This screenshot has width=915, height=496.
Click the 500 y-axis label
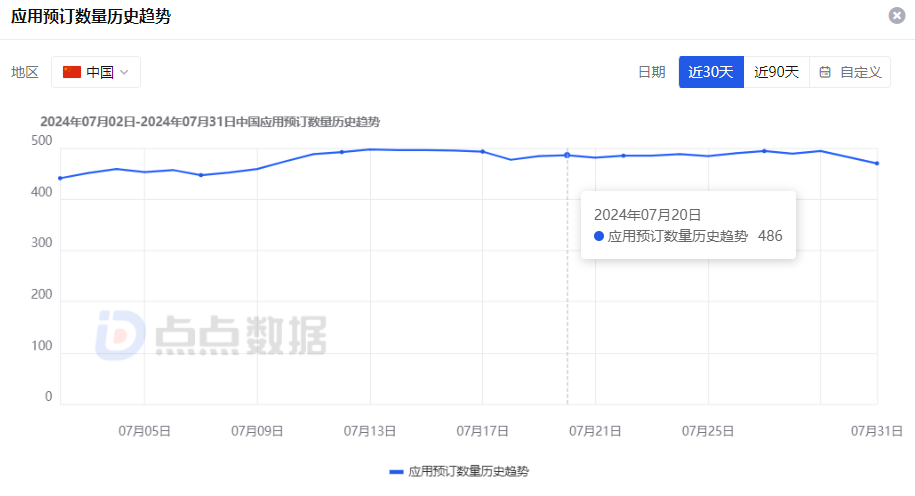coord(41,141)
